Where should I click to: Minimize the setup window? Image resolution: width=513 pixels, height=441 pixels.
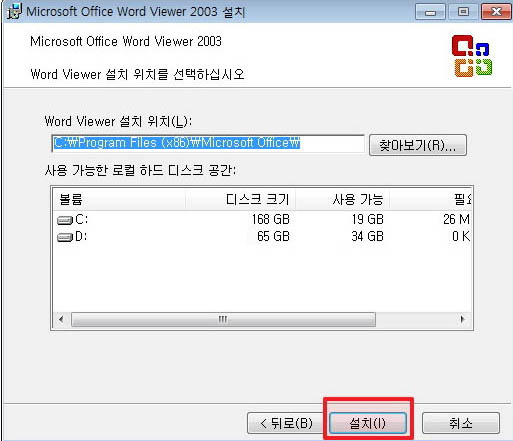[x=430, y=12]
